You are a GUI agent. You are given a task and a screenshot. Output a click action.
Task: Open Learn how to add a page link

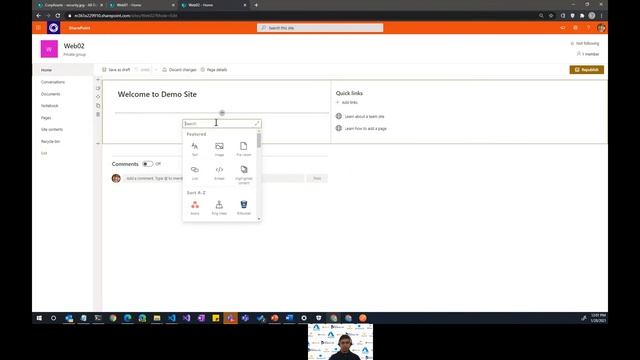coord(365,129)
